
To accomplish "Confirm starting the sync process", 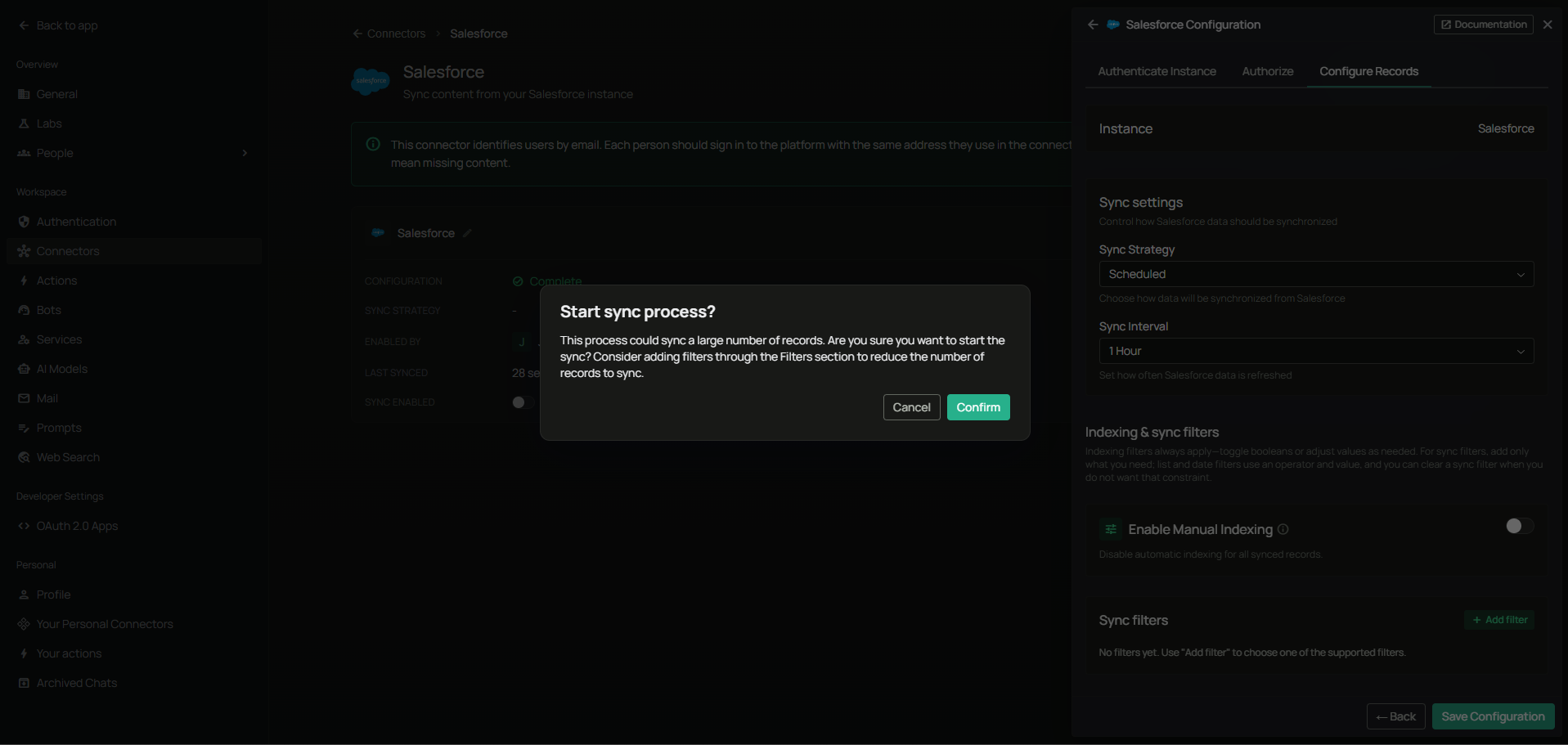I will click(x=978, y=407).
